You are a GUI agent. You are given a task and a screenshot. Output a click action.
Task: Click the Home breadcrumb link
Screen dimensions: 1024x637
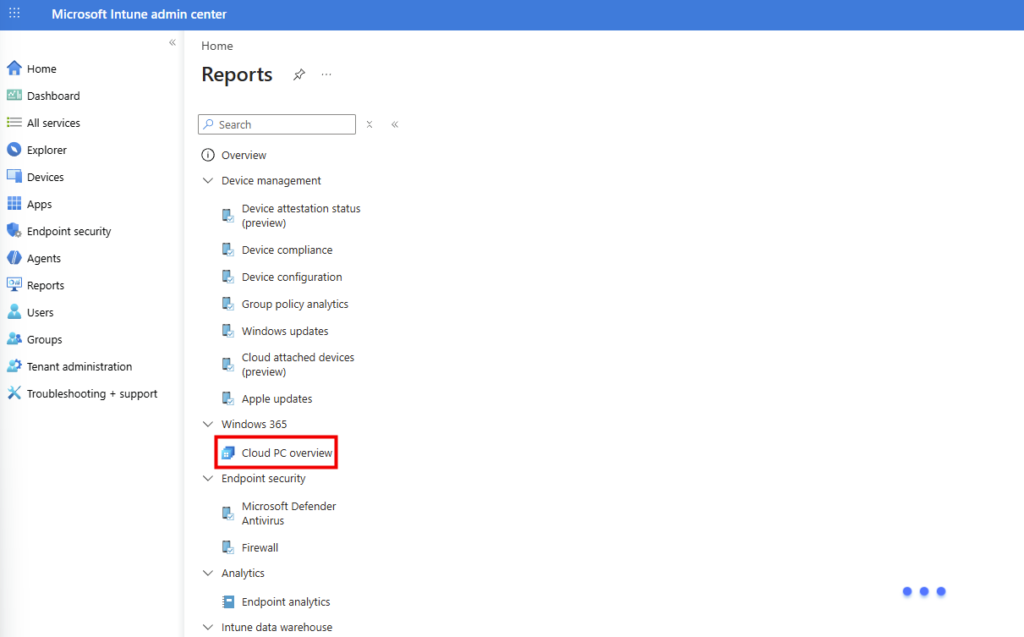coord(217,46)
